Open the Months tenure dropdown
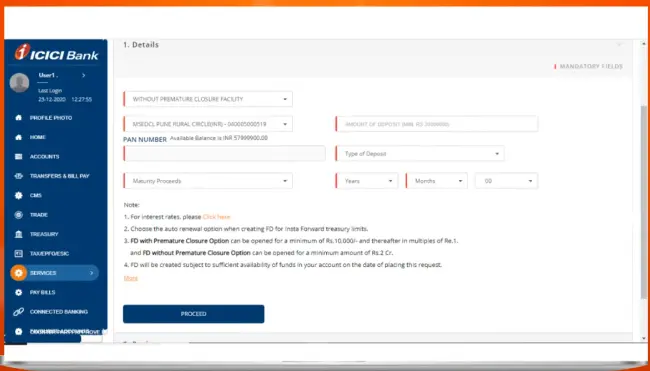The image size is (650, 371). tap(437, 181)
